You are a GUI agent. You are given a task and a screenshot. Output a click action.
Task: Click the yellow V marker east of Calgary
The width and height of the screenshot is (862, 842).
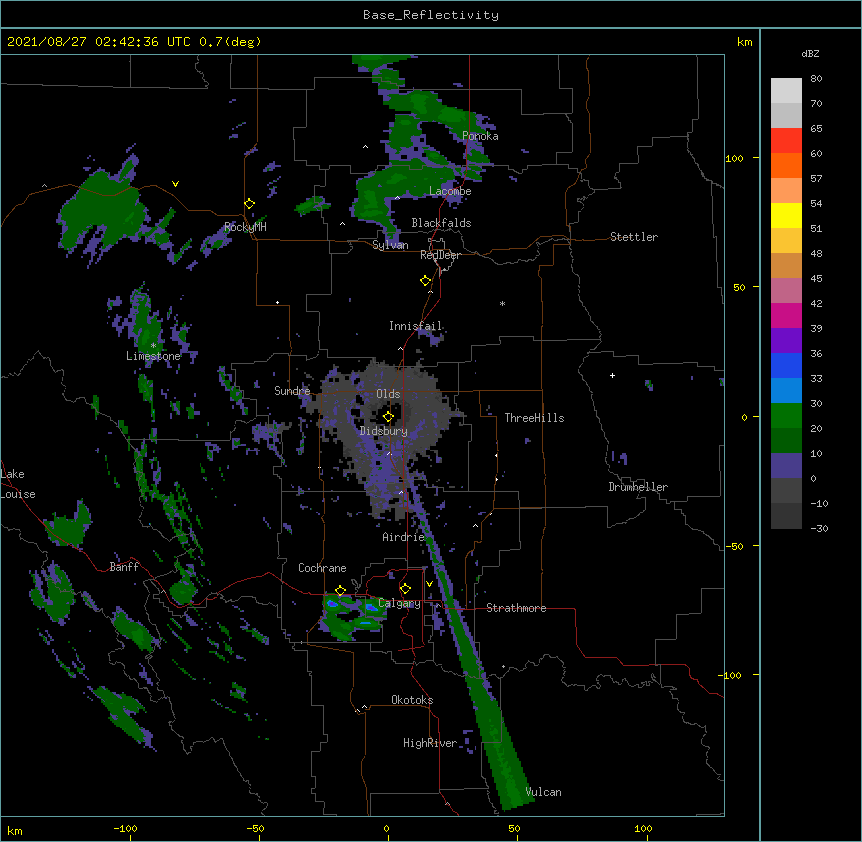click(429, 584)
